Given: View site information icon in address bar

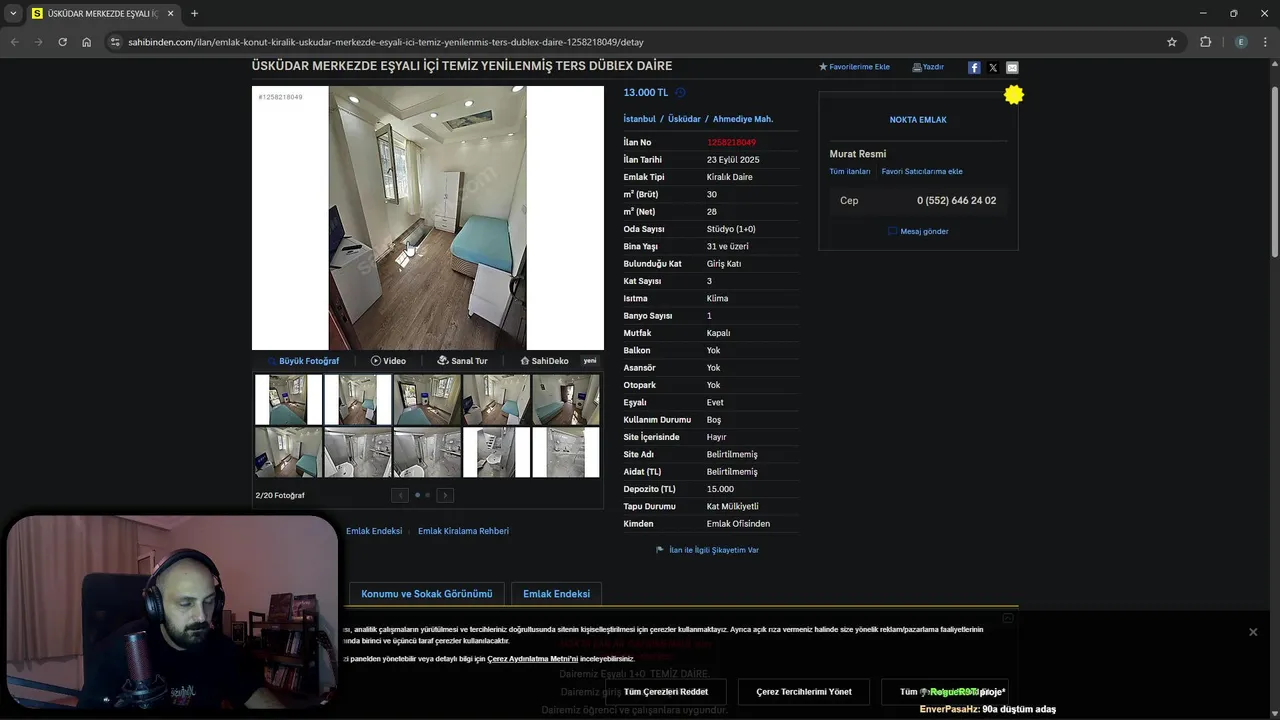Looking at the screenshot, I should [115, 42].
